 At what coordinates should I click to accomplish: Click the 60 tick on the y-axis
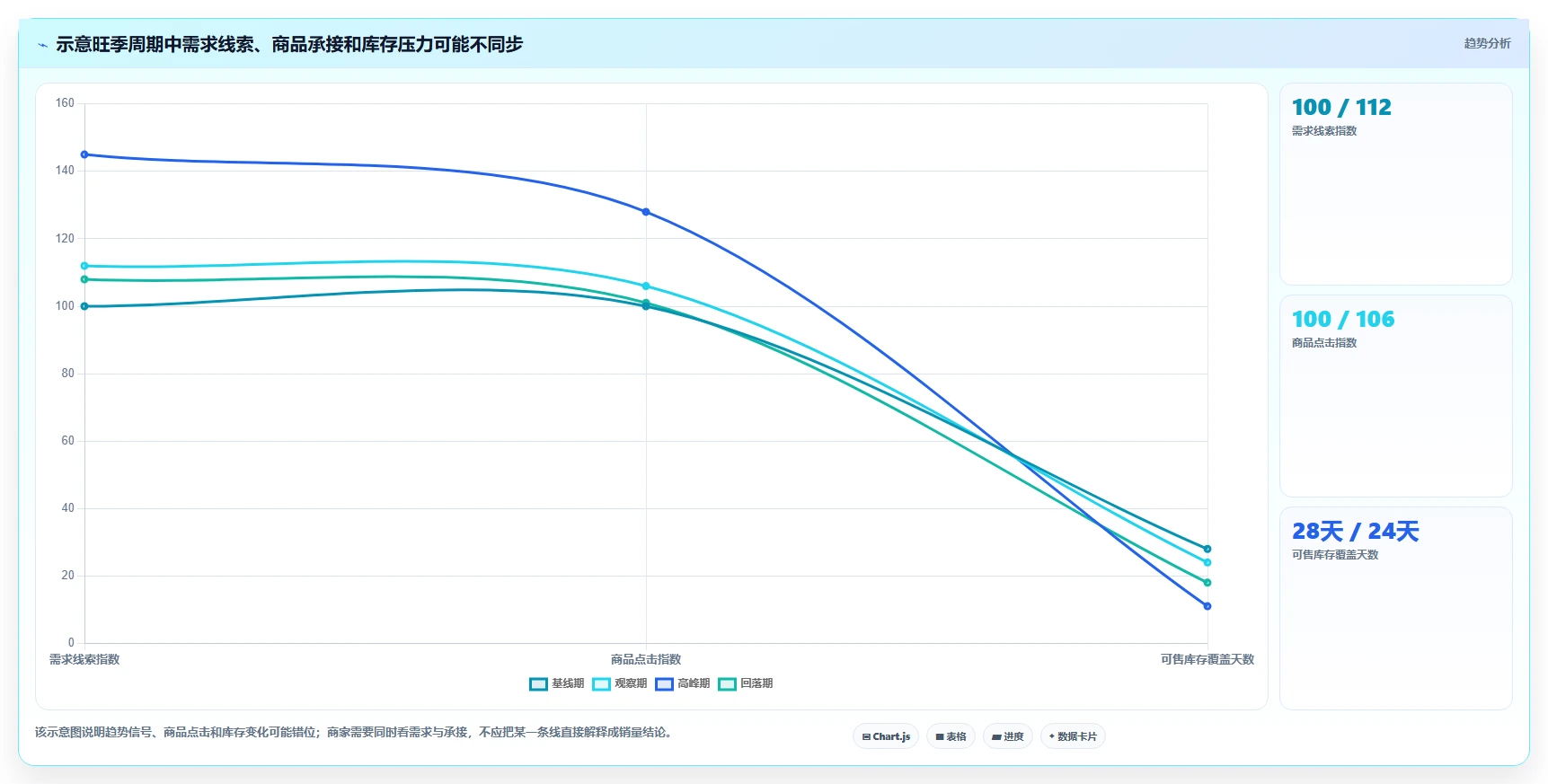[x=68, y=441]
